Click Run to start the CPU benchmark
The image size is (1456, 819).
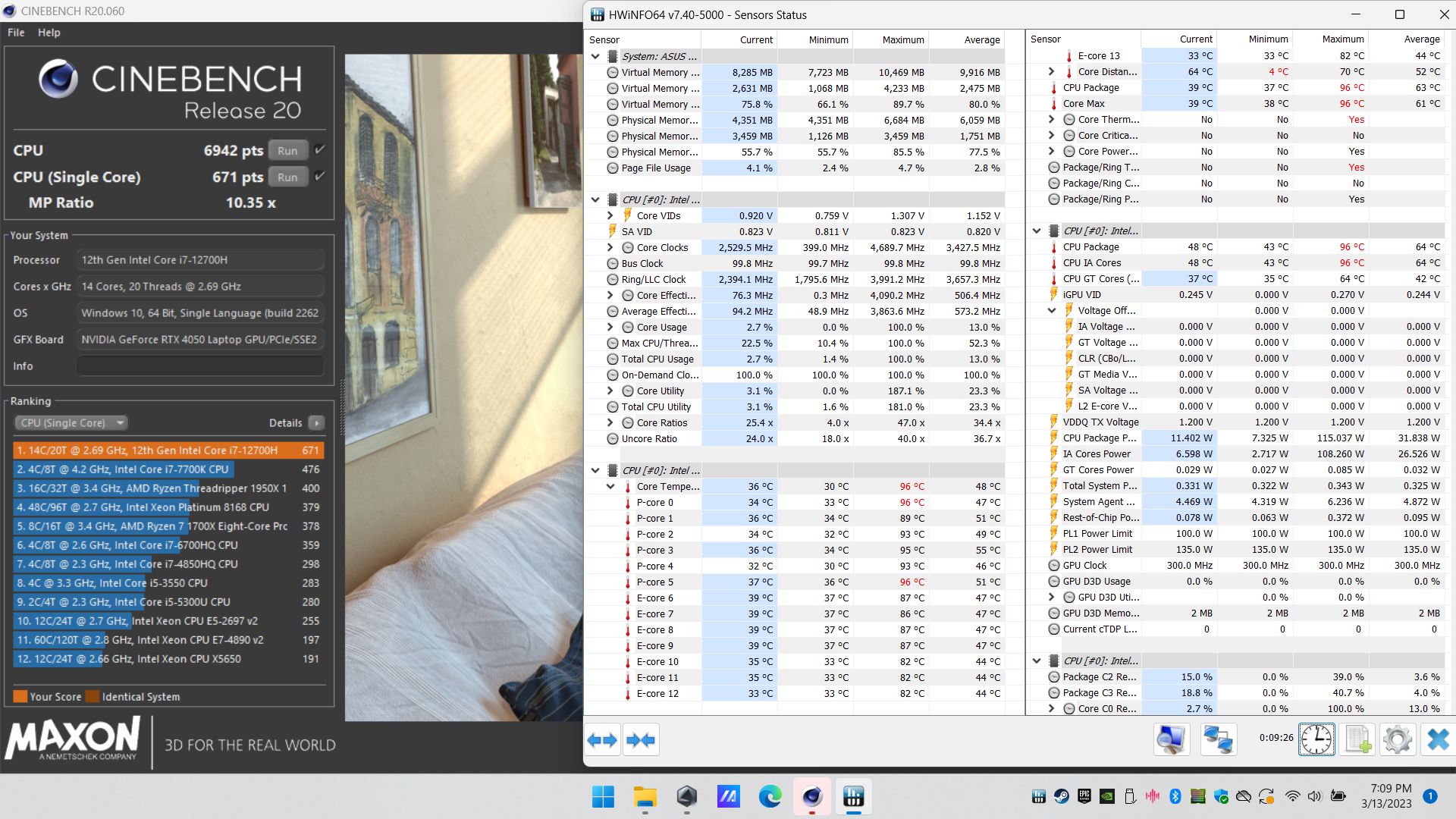287,150
